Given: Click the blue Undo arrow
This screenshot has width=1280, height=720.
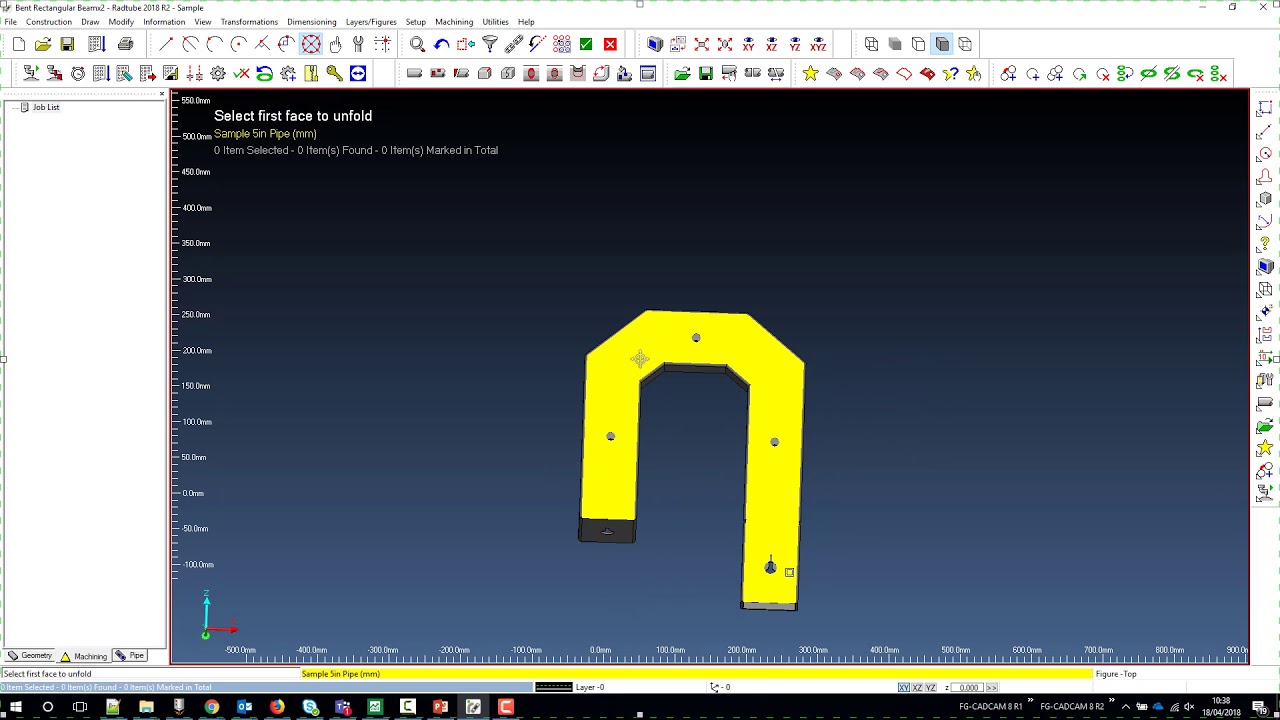Looking at the screenshot, I should click(x=441, y=44).
